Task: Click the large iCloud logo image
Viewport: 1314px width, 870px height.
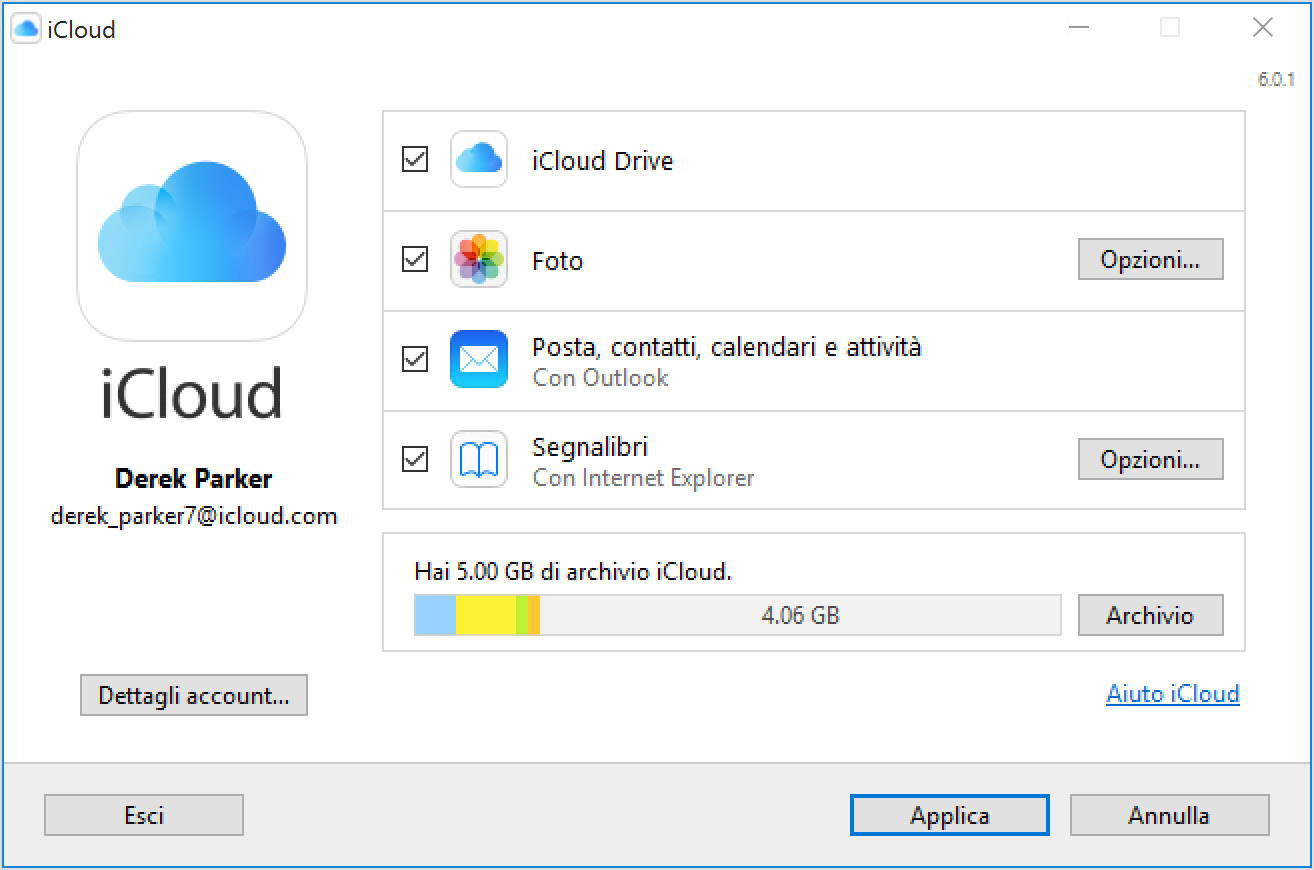Action: (x=192, y=226)
